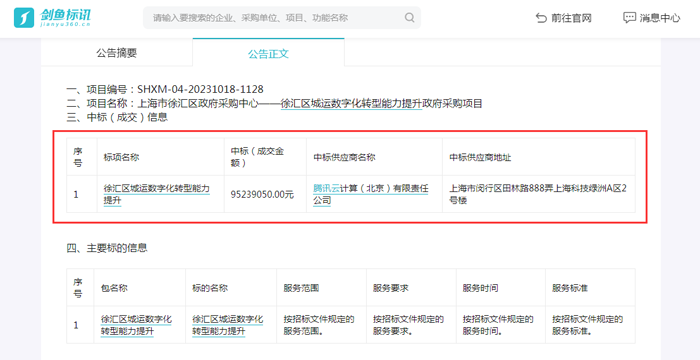Switch to the 公告摘要 tab

pyautogui.click(x=117, y=53)
